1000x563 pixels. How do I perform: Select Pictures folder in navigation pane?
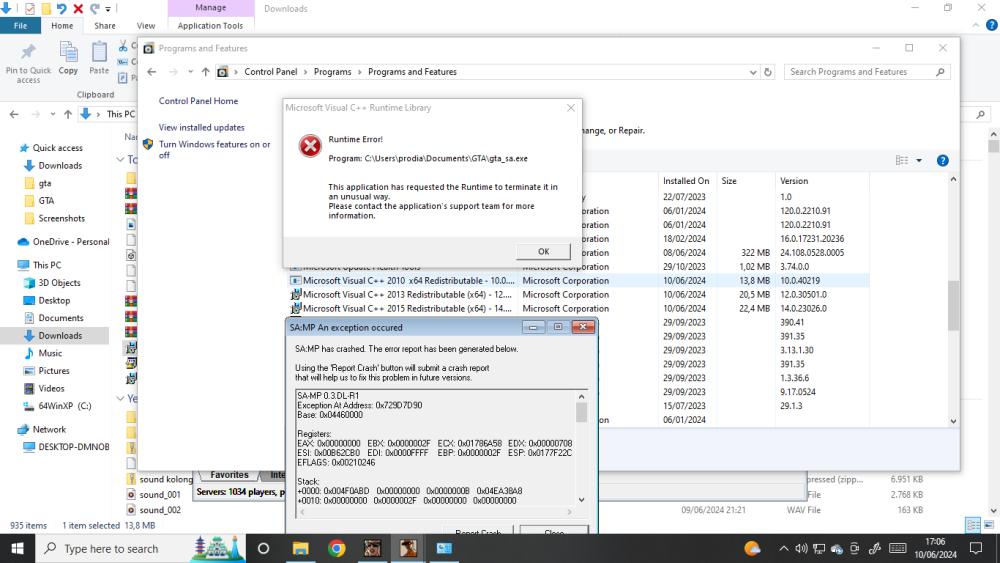coord(54,371)
